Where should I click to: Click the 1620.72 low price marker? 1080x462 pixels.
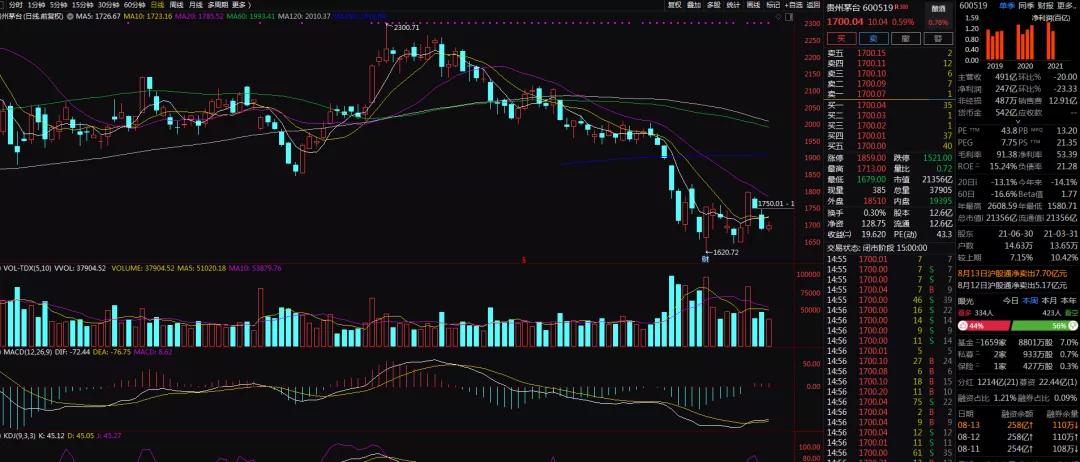(x=725, y=253)
